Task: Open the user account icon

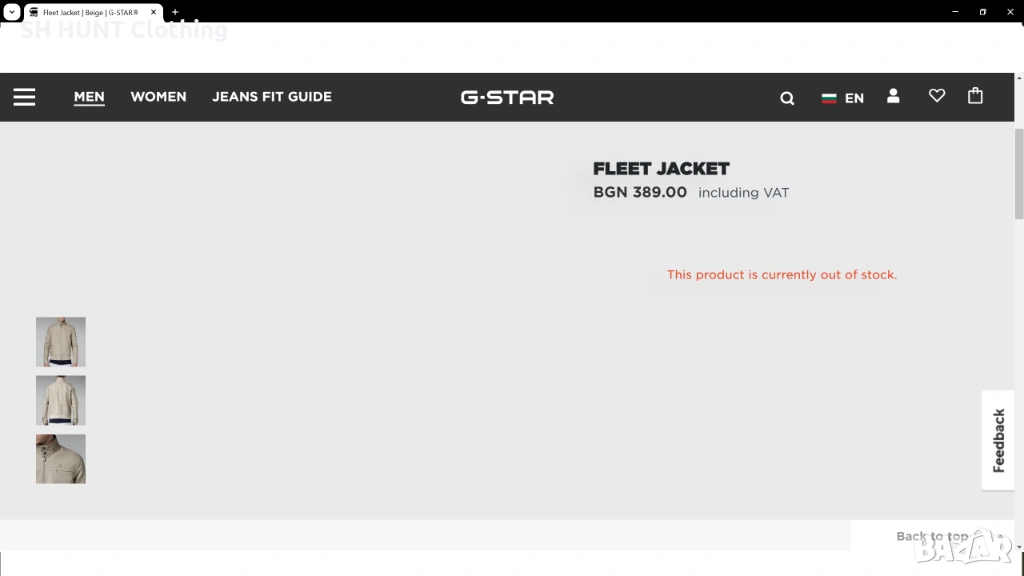Action: pos(893,96)
